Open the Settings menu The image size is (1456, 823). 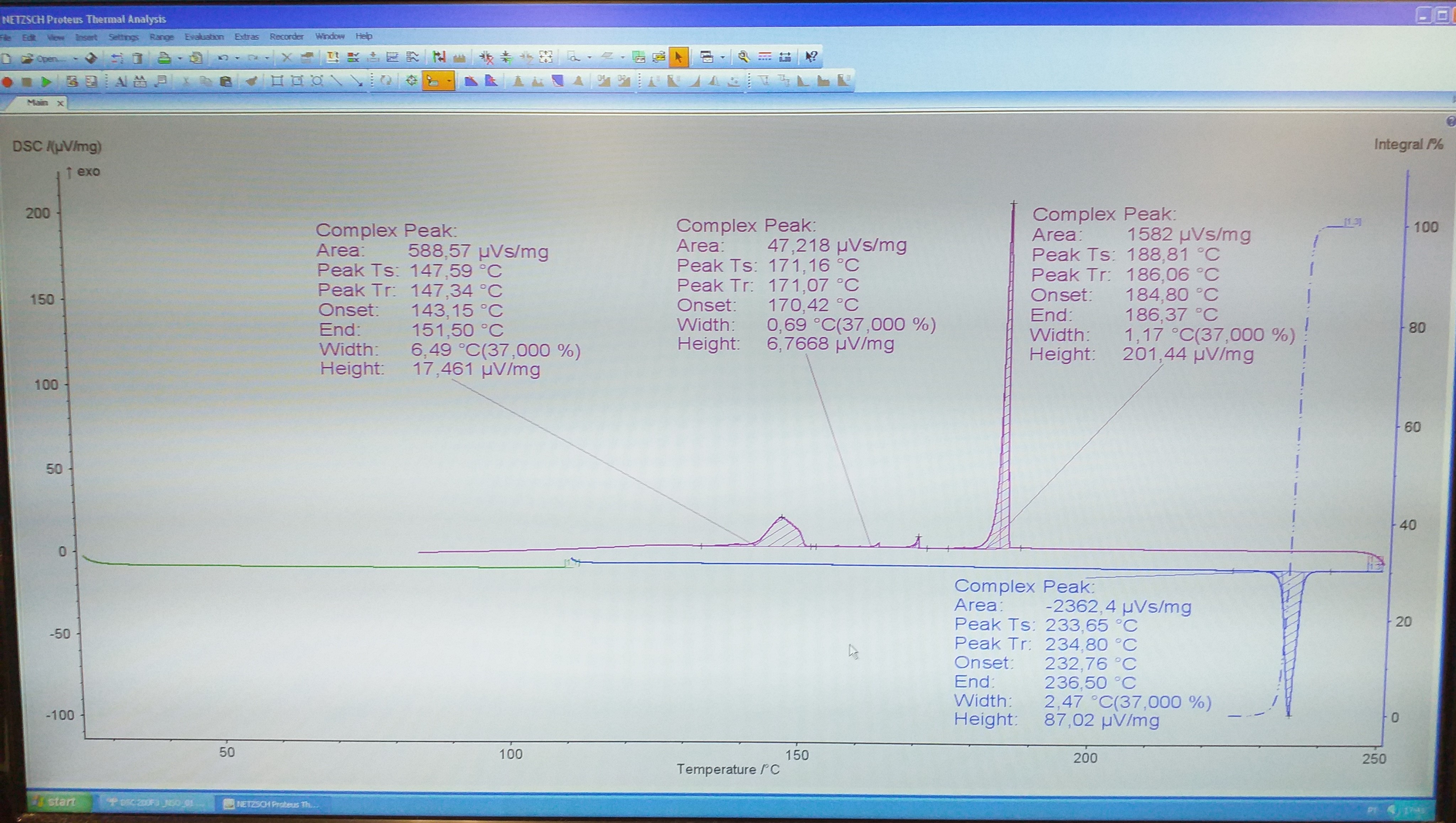click(x=123, y=37)
